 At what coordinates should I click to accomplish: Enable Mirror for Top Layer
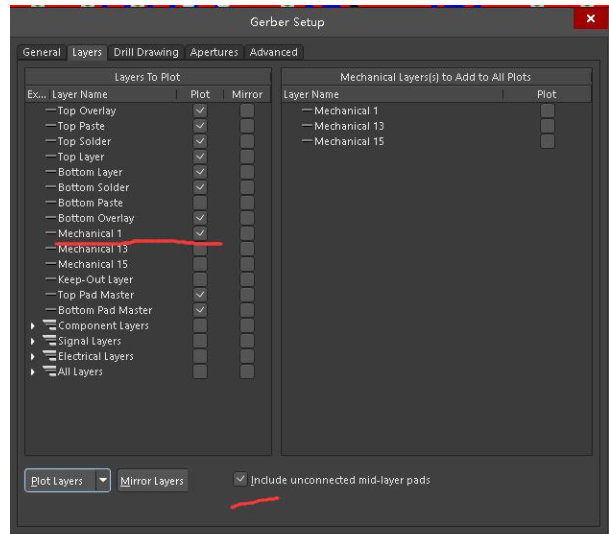[247, 157]
